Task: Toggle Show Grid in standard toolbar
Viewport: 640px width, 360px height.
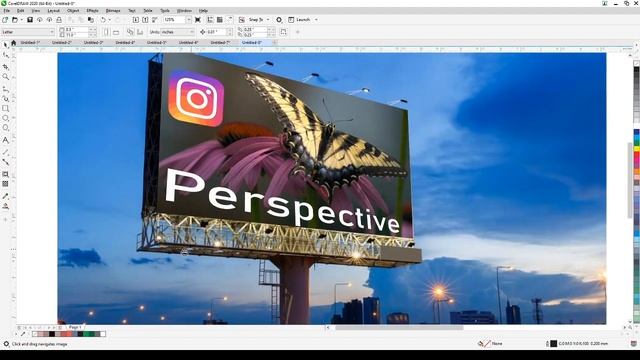Action: 220,20
